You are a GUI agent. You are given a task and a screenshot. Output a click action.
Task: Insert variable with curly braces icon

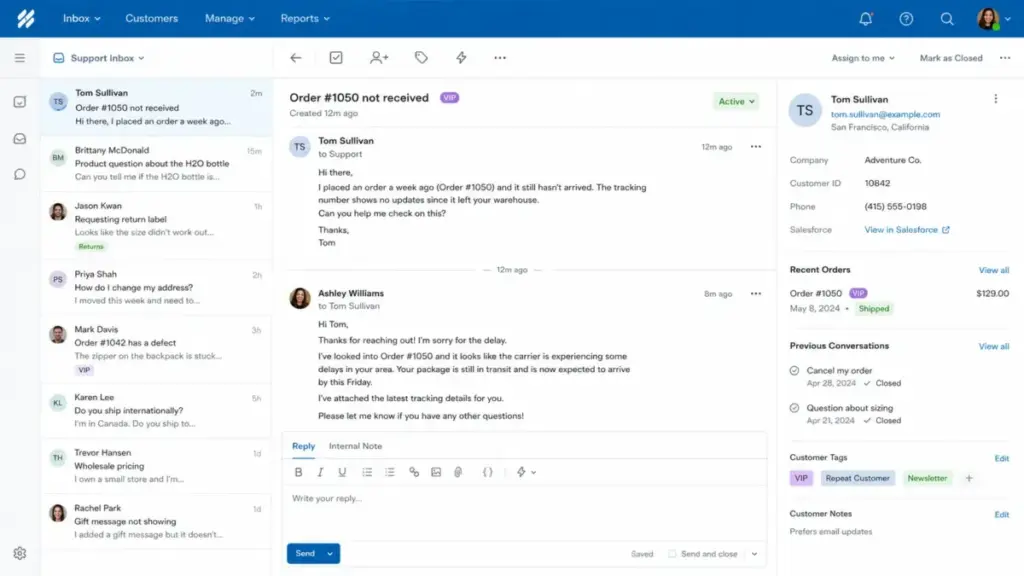(487, 472)
